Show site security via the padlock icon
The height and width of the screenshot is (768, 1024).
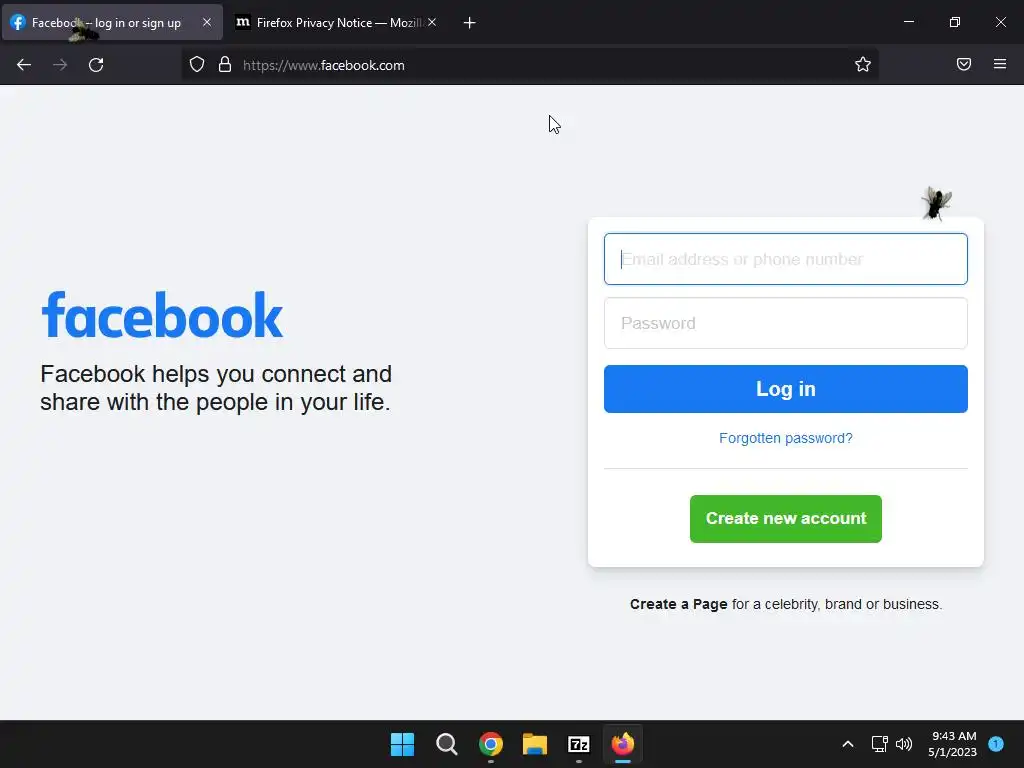coord(225,65)
